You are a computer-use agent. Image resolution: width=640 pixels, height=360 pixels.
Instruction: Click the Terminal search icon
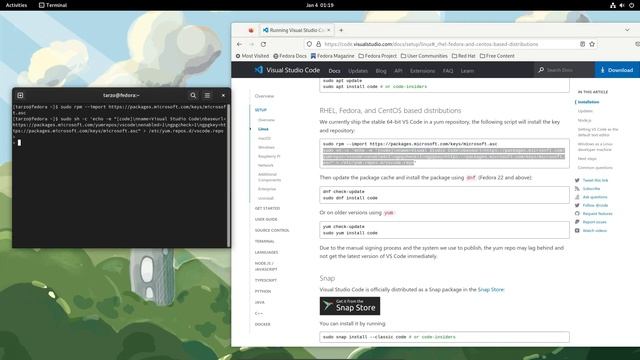tap(193, 95)
